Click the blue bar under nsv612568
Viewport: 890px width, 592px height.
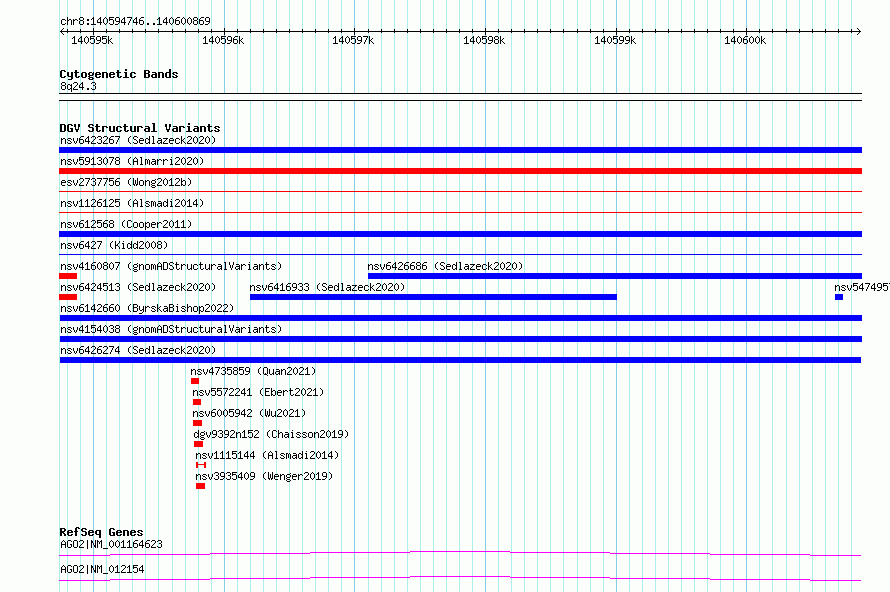pos(460,234)
